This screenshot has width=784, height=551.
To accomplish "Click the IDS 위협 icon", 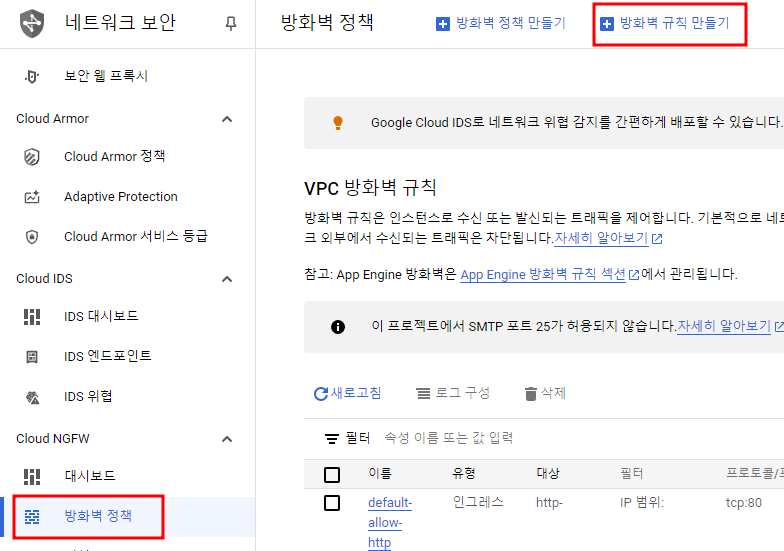I will 32,397.
